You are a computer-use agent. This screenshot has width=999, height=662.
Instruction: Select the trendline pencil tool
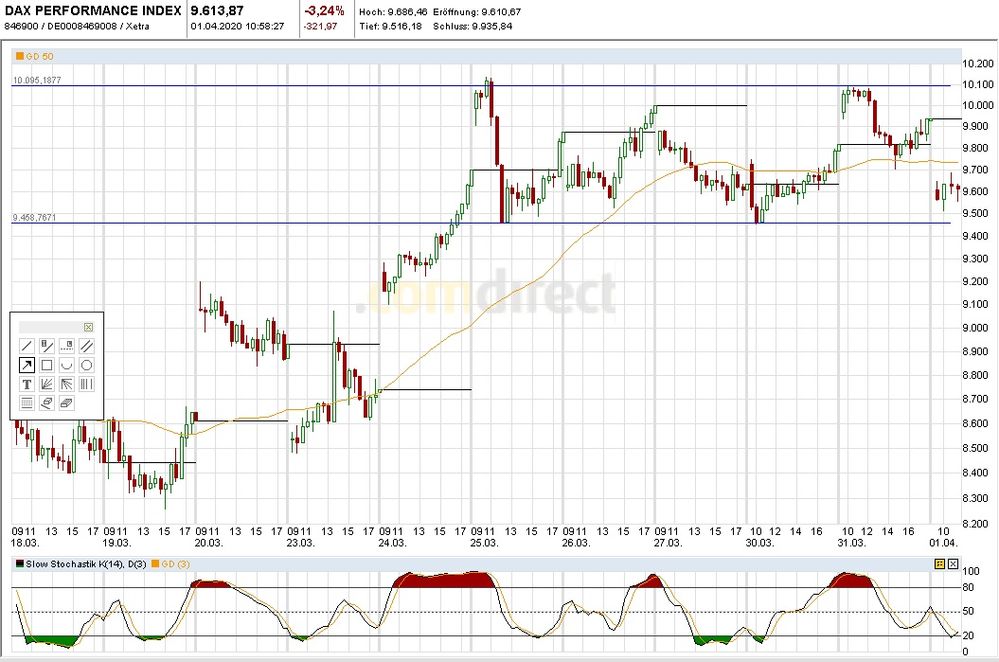[x=47, y=345]
